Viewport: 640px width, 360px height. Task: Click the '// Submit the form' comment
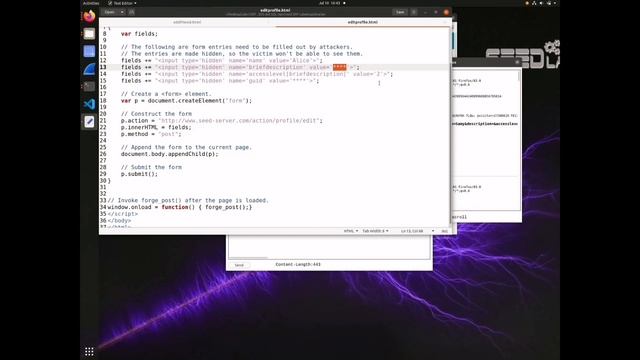[151, 167]
